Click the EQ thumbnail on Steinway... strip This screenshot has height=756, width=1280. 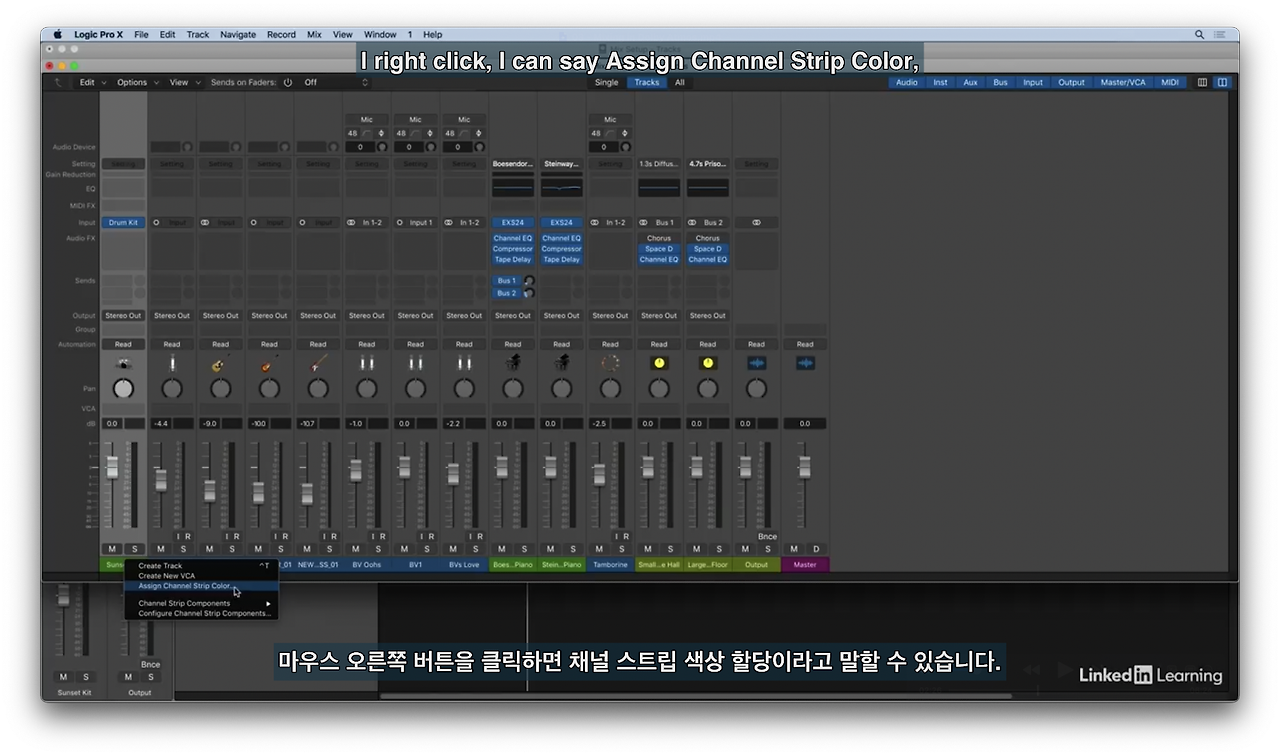tap(562, 187)
